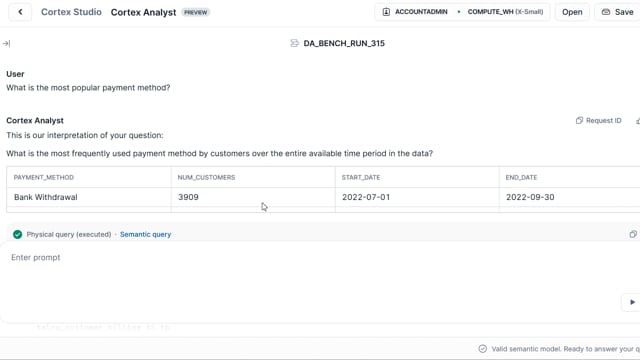Click the green executed checkmark icon
Screen dimensions: 640x360
pyautogui.click(x=18, y=234)
